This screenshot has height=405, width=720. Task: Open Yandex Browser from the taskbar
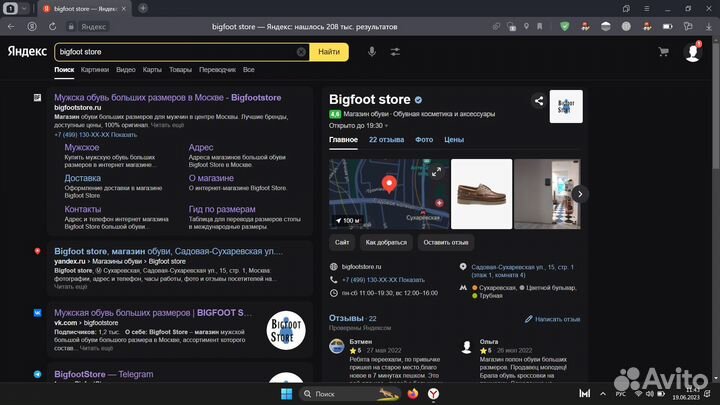[432, 394]
